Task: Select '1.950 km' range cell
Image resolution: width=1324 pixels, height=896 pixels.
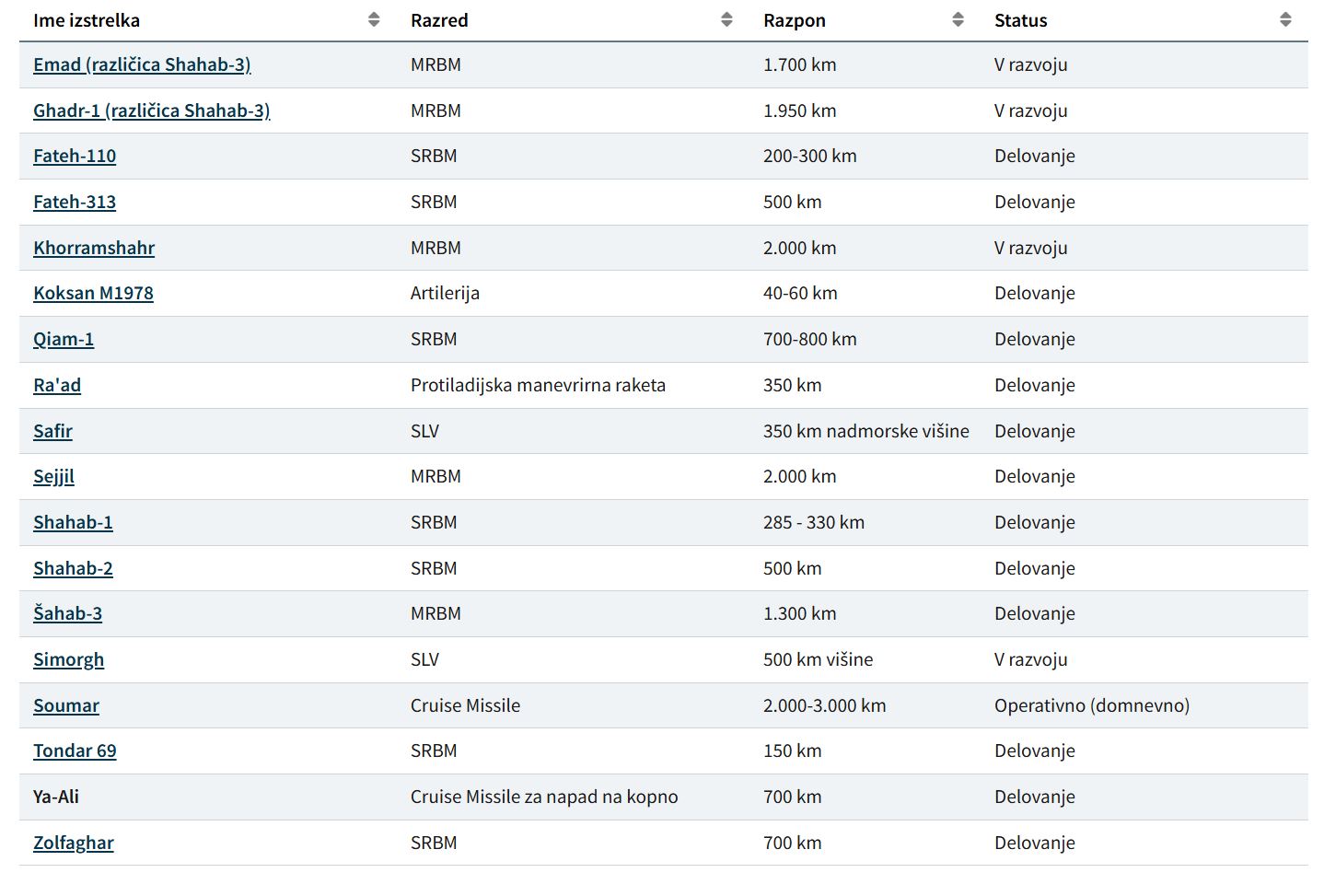Action: 865,111
